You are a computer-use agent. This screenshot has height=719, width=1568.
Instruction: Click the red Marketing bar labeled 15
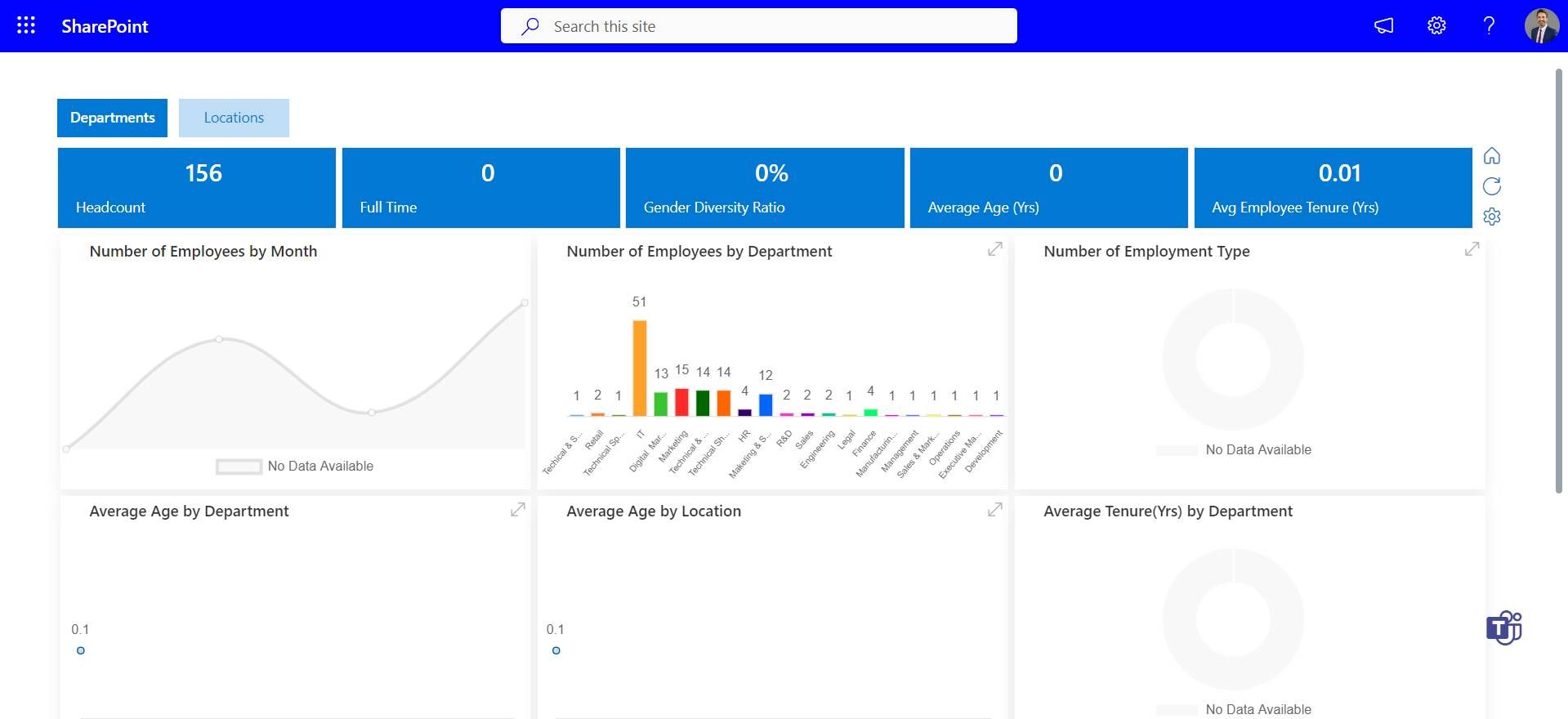(681, 402)
